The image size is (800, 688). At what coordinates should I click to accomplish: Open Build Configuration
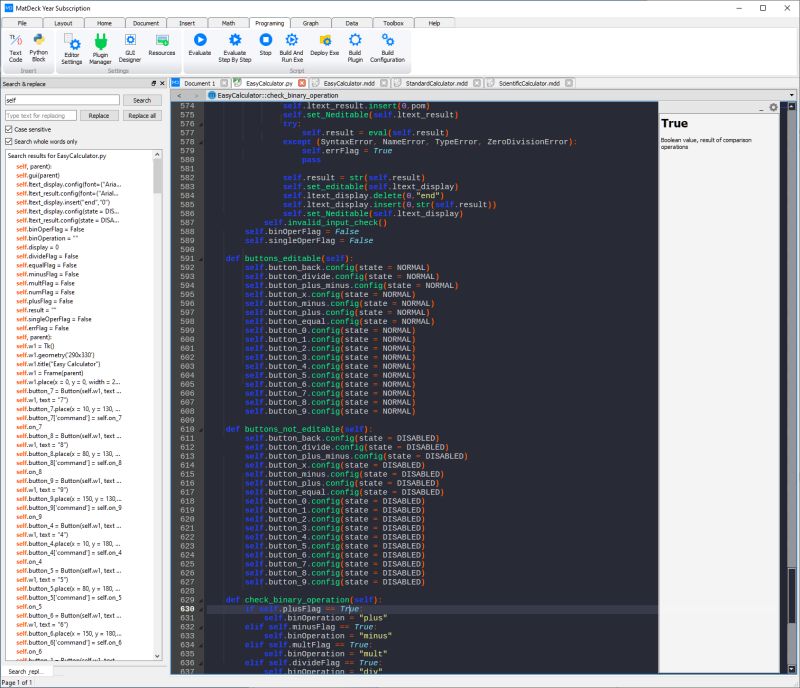pyautogui.click(x=387, y=44)
